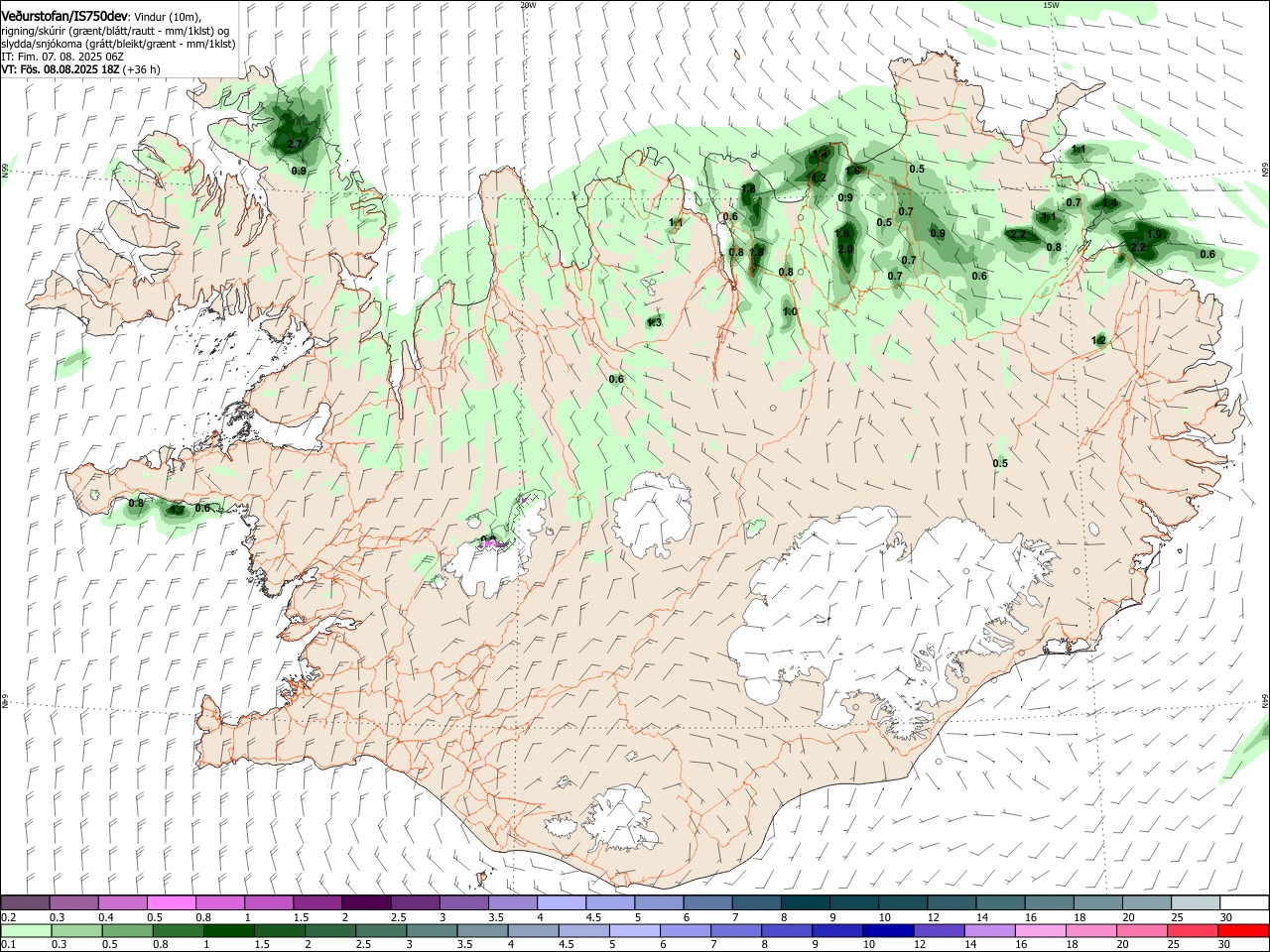Click the 1.0 rainfall value on the map

point(790,311)
